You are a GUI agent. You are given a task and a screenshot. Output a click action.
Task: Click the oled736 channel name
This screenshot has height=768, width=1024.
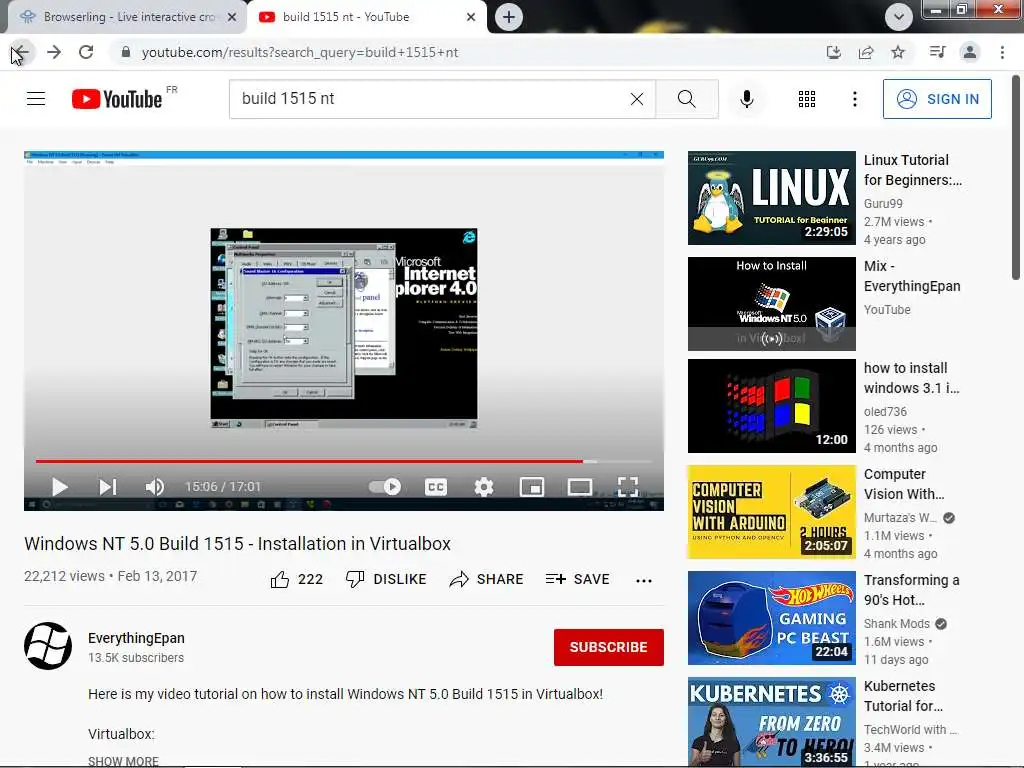pyautogui.click(x=885, y=411)
